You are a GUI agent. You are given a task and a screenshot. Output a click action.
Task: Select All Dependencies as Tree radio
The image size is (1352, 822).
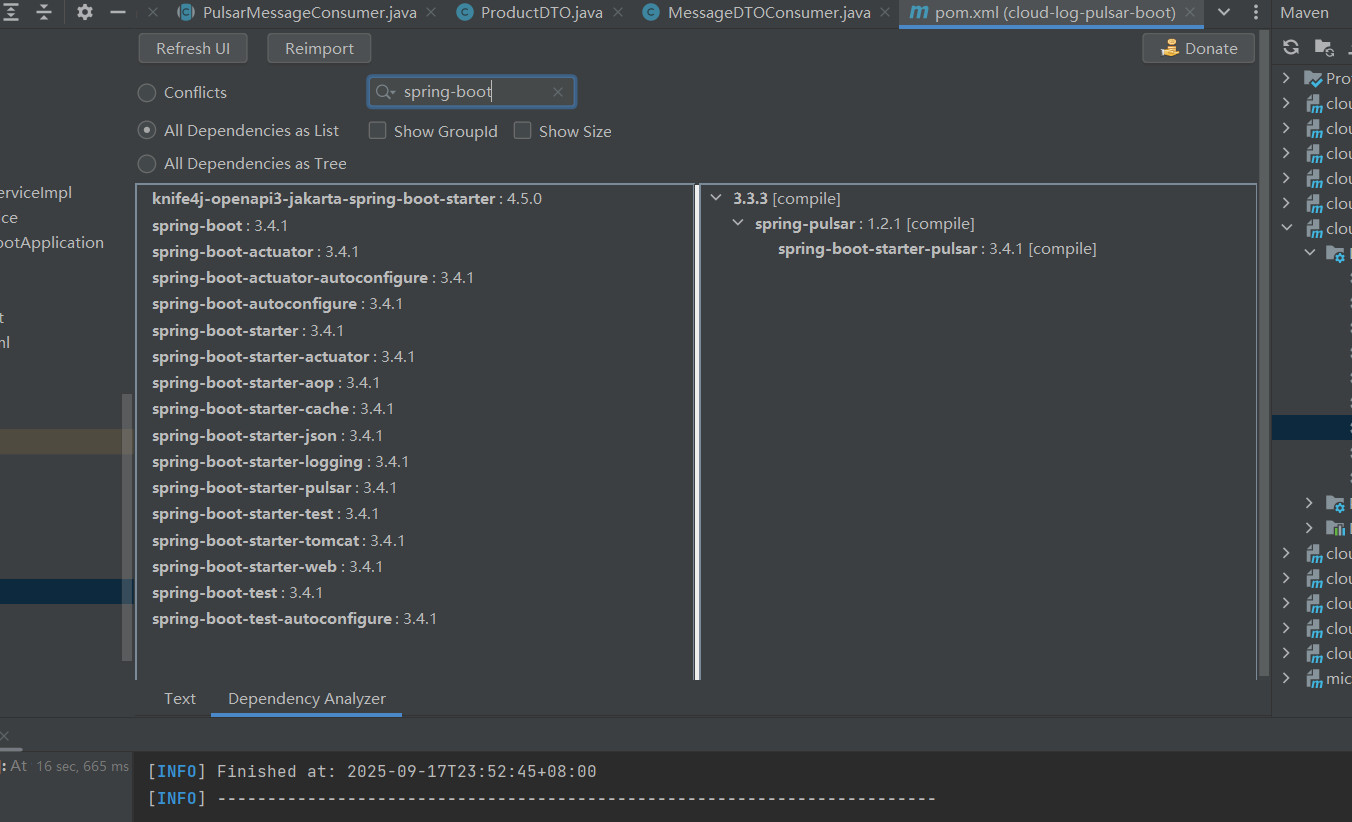click(x=147, y=164)
